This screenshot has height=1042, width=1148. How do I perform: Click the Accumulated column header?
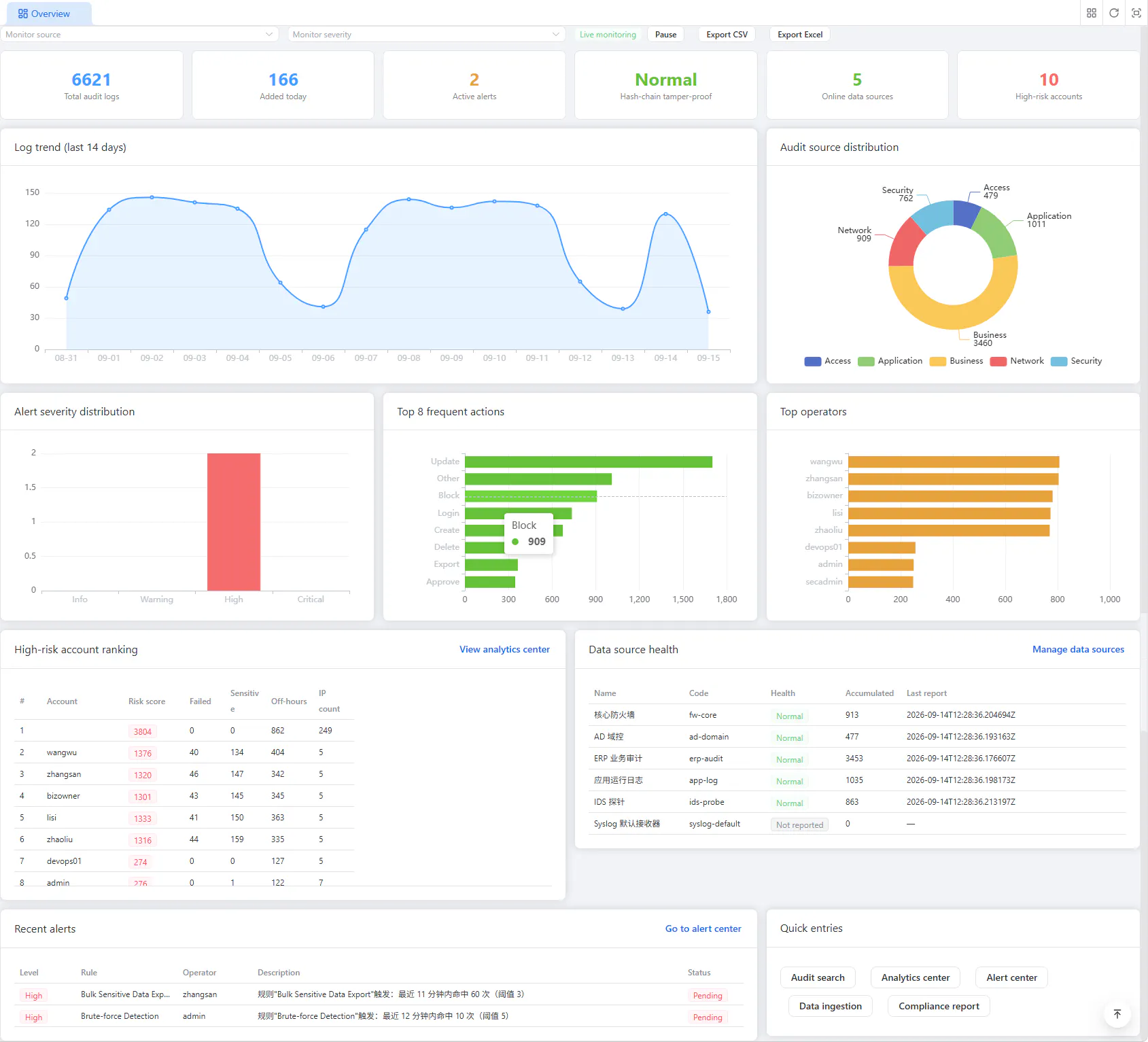coord(869,693)
